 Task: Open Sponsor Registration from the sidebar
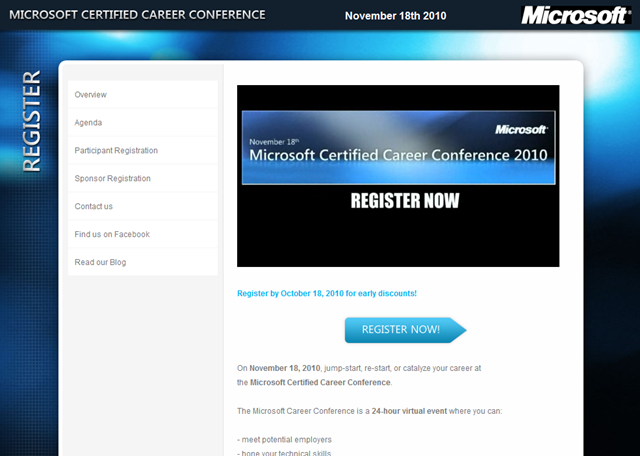coord(112,179)
